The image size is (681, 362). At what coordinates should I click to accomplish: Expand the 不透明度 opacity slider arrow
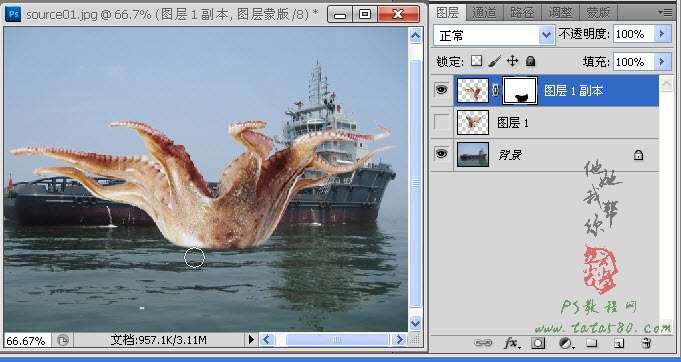[662, 34]
